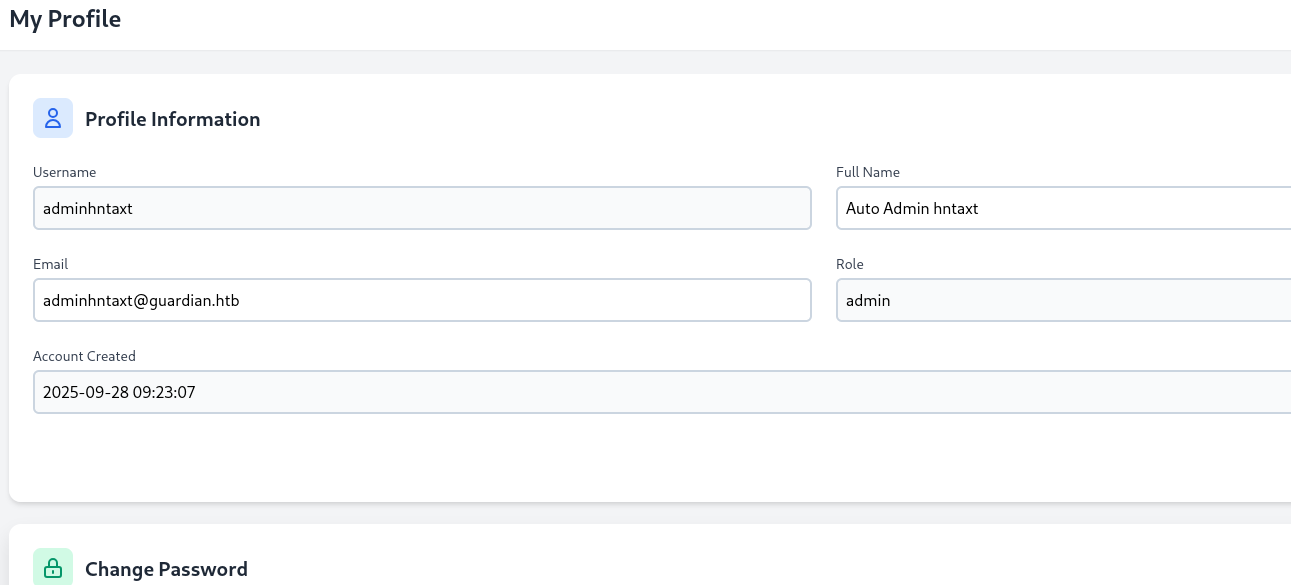Select the Account Created timestamp field

pos(660,392)
